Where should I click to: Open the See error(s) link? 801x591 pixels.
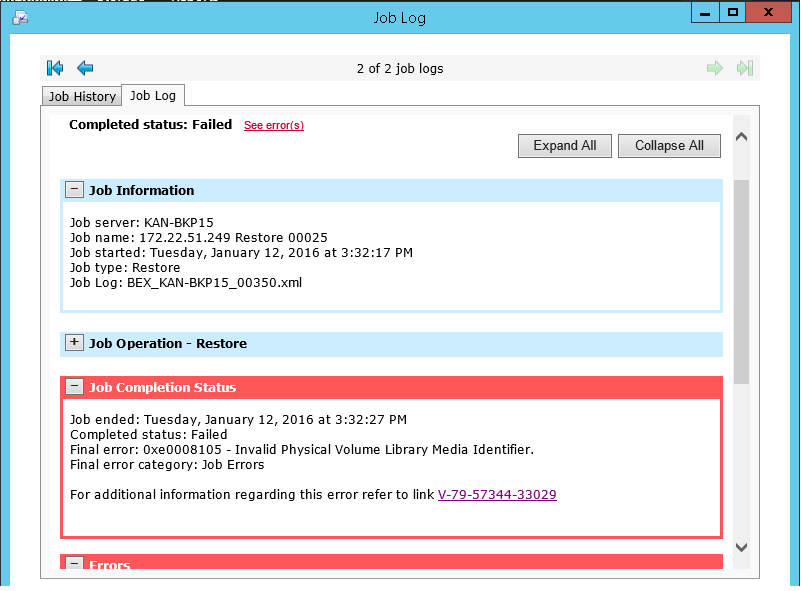(273, 126)
